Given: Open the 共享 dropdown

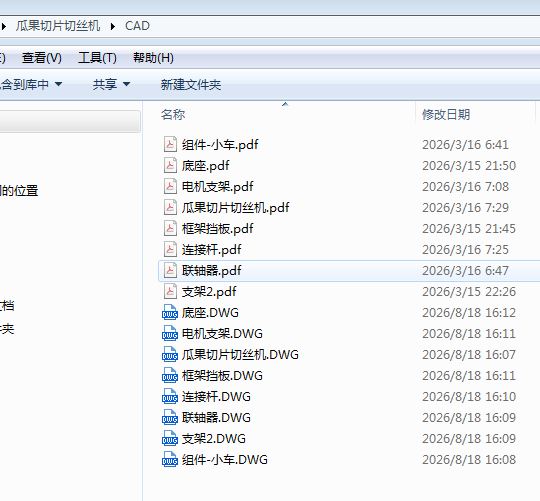Looking at the screenshot, I should (111, 84).
